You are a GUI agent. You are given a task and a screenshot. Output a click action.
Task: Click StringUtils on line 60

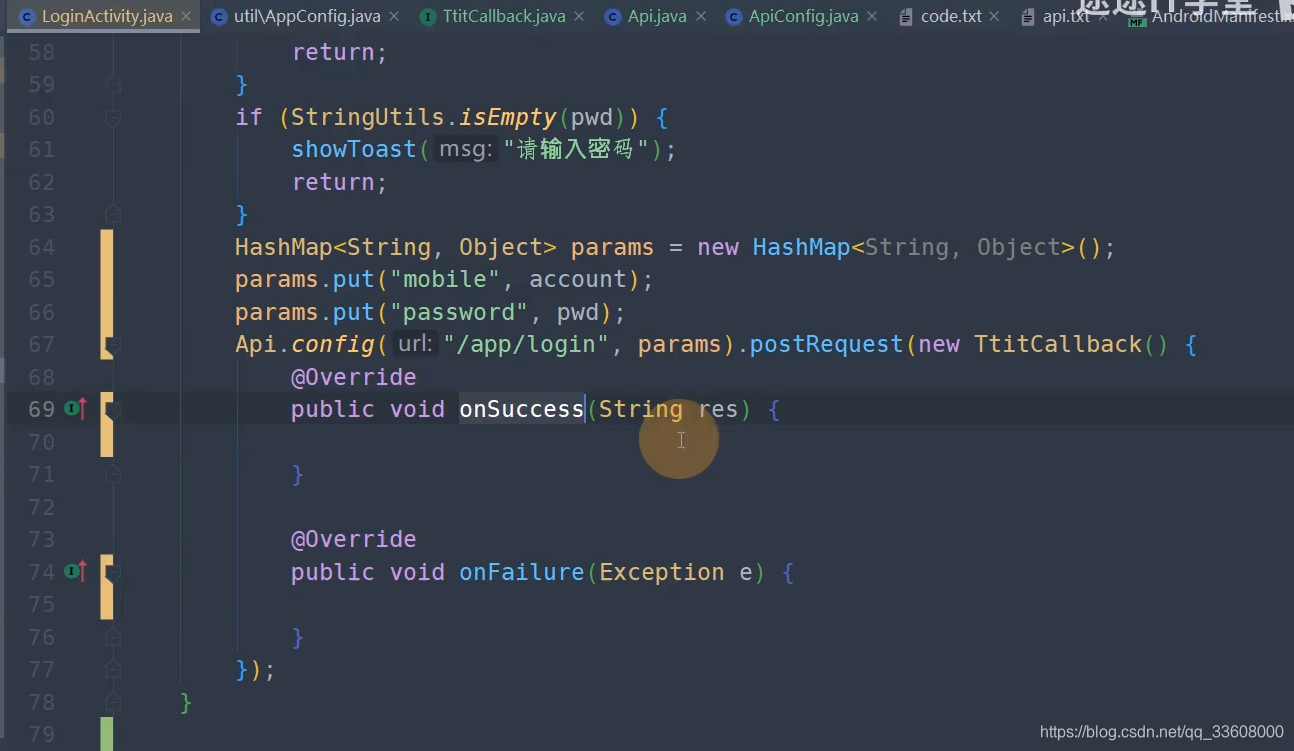368,117
